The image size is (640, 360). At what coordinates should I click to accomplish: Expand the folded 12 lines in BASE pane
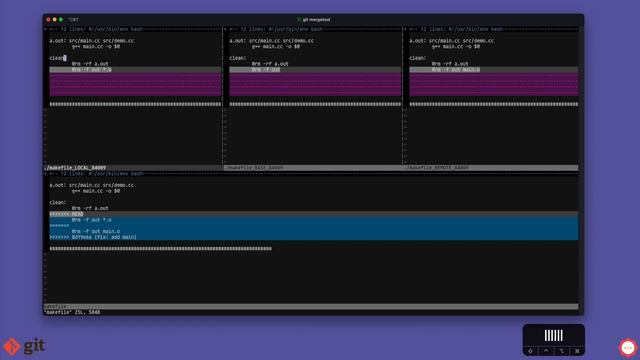[313, 29]
